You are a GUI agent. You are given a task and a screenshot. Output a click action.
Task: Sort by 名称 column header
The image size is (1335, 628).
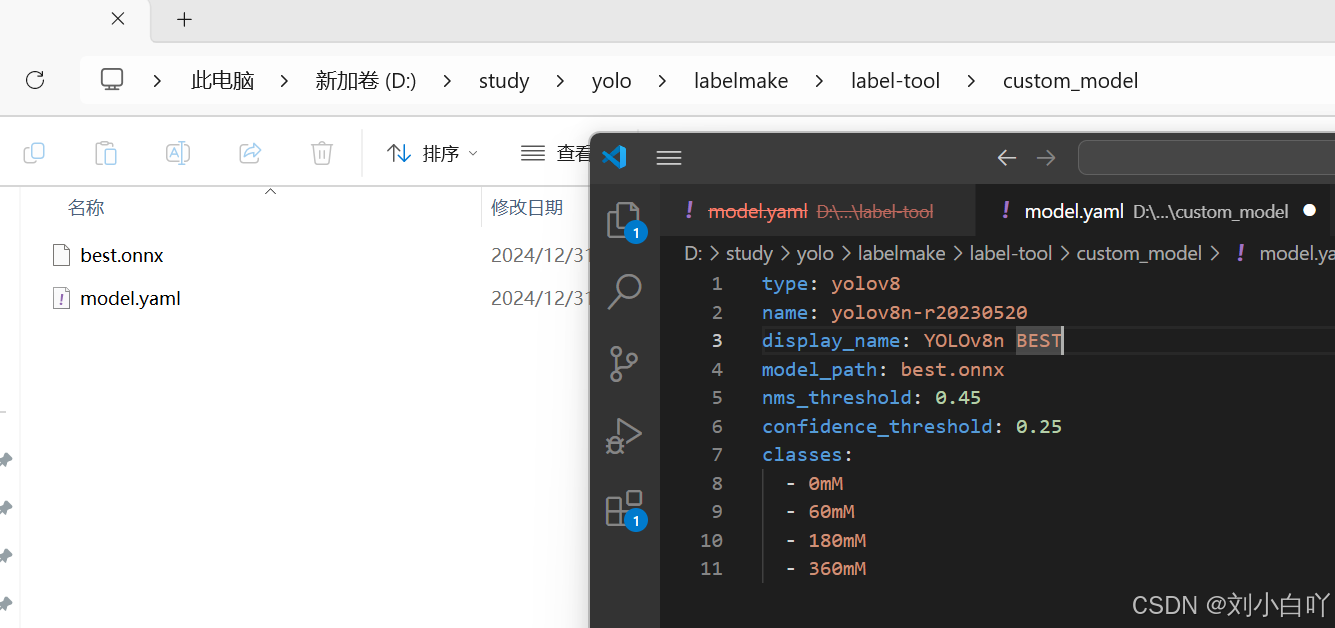click(86, 208)
